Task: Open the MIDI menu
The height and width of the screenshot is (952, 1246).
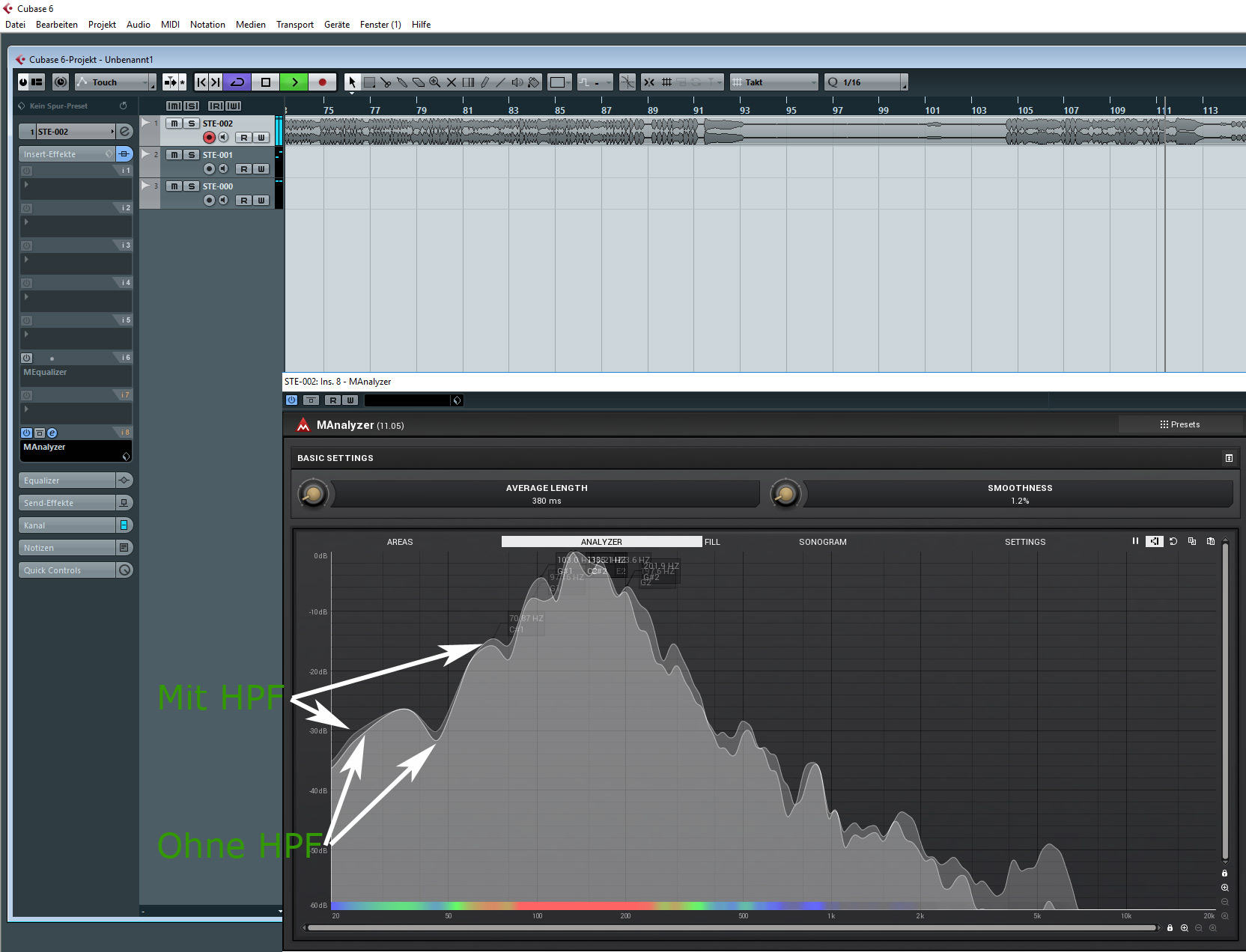Action: 170,25
